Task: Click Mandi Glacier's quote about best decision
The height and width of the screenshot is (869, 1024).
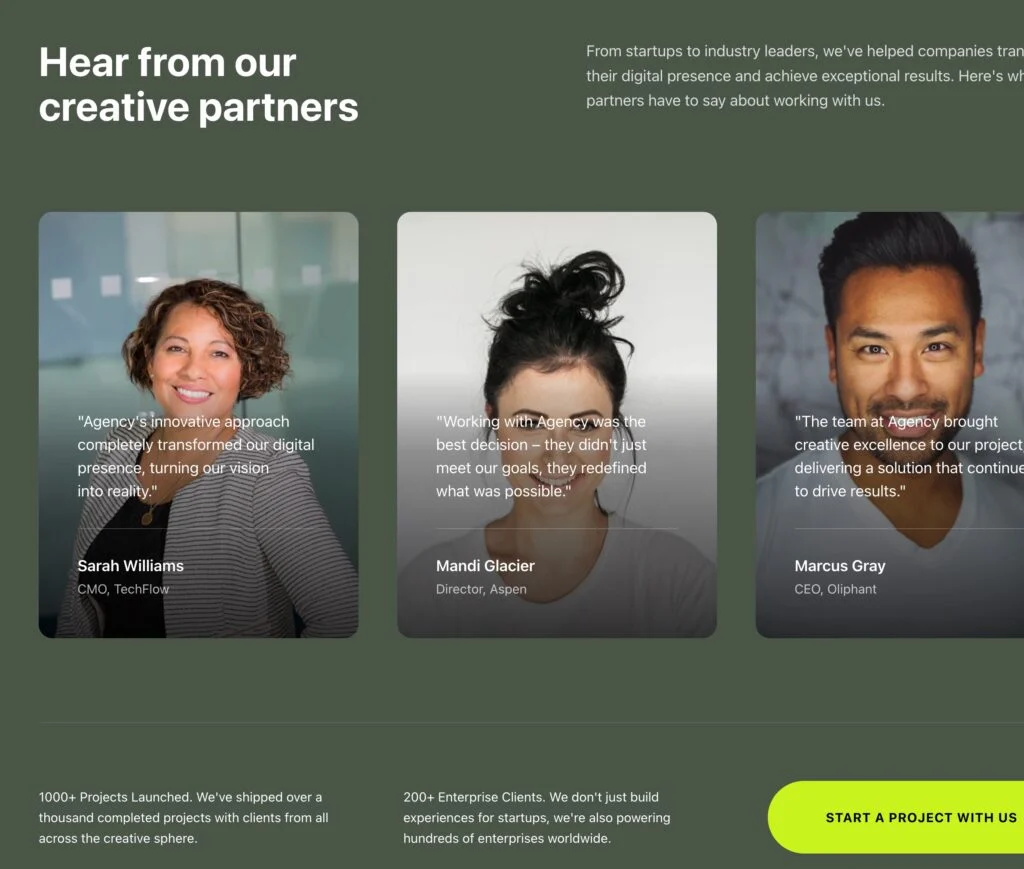Action: click(x=541, y=456)
